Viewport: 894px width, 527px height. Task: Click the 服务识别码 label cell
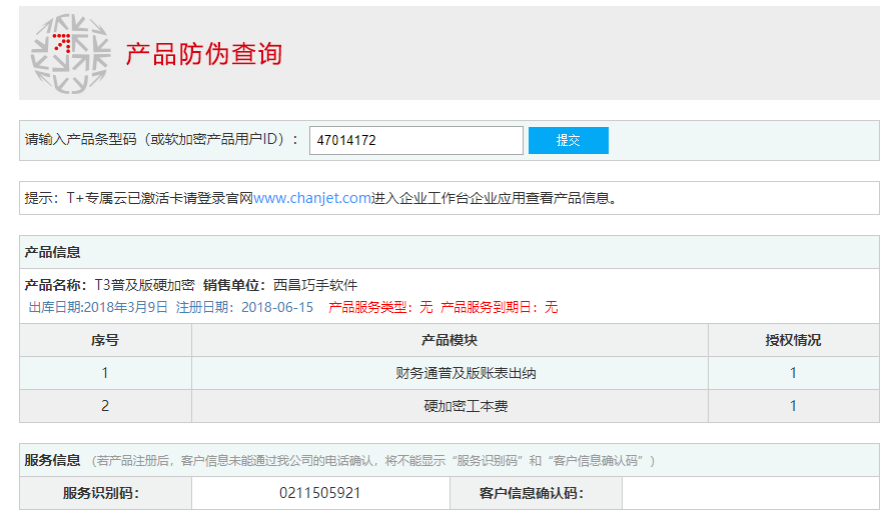coord(105,493)
